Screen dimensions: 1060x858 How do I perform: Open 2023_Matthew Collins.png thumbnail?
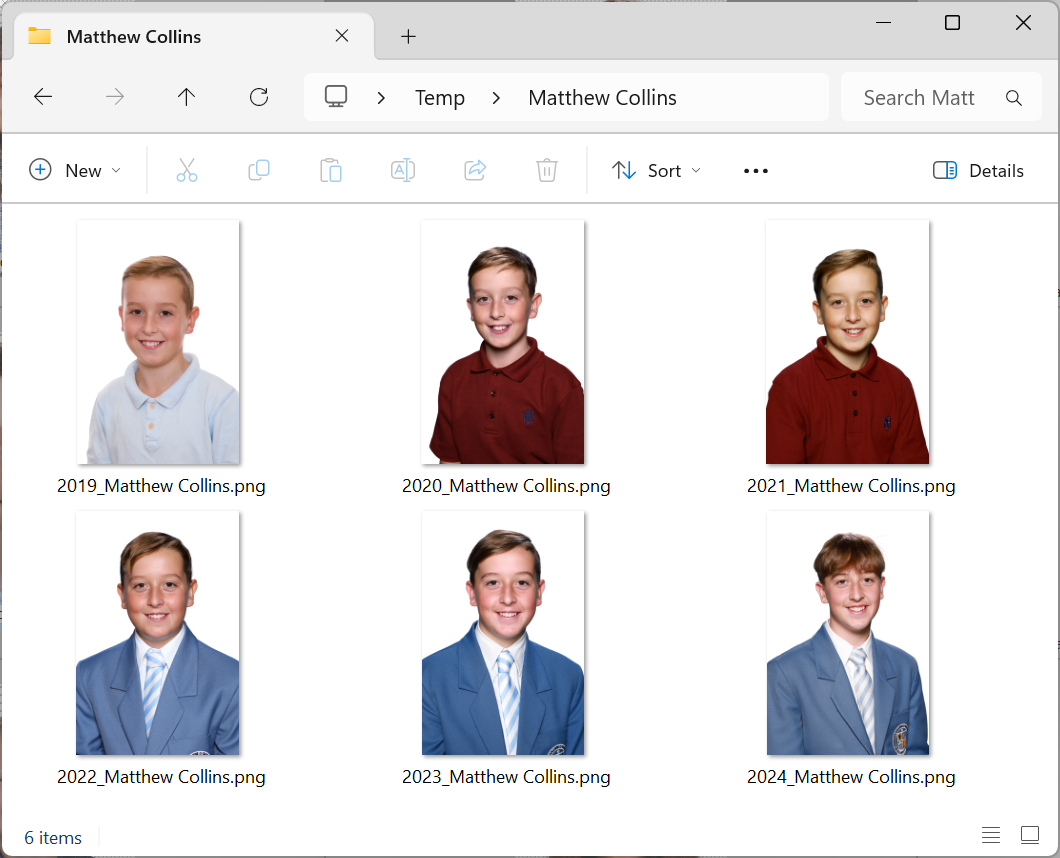point(502,632)
